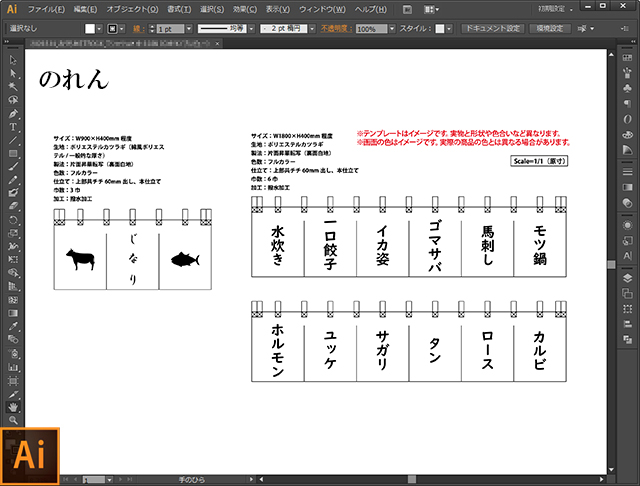This screenshot has height=486, width=640.
Task: Select the Blob Brush tool
Action: click(x=13, y=193)
